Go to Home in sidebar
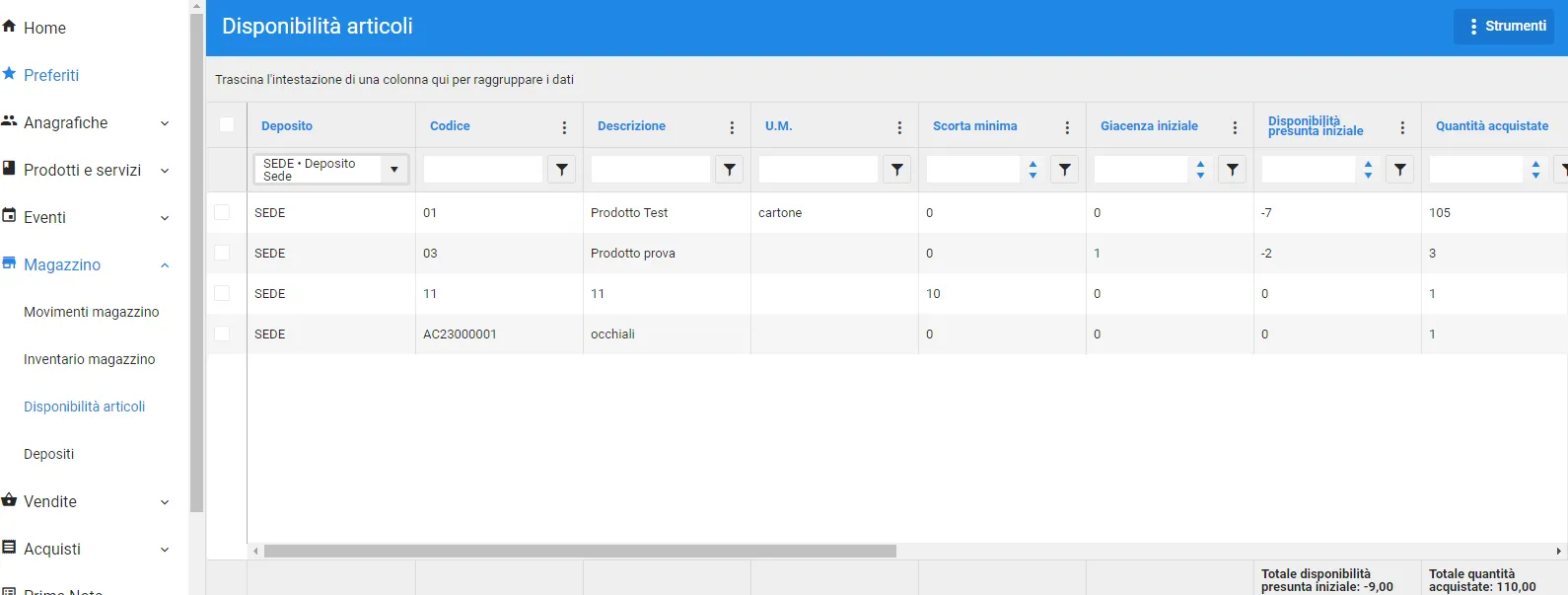The width and height of the screenshot is (1568, 595). 44,28
